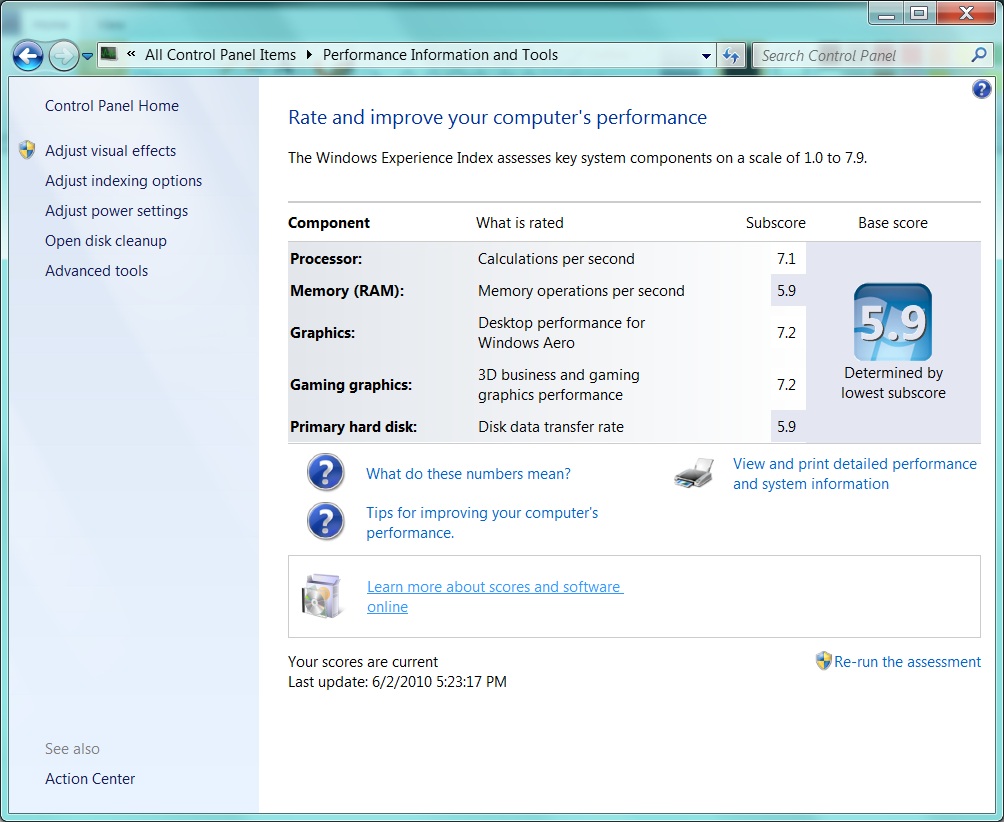Click shield icon beside Re-run the assessment
The width and height of the screenshot is (1004, 822).
click(x=823, y=661)
